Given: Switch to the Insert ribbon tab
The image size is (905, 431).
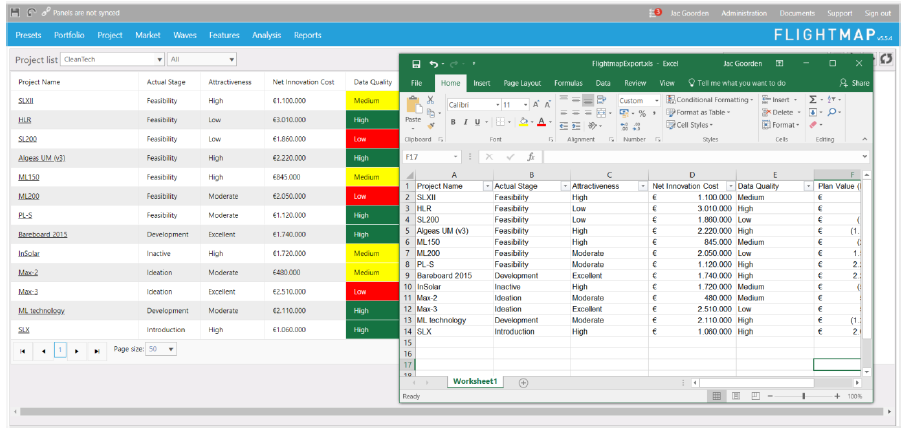Looking at the screenshot, I should 482,83.
